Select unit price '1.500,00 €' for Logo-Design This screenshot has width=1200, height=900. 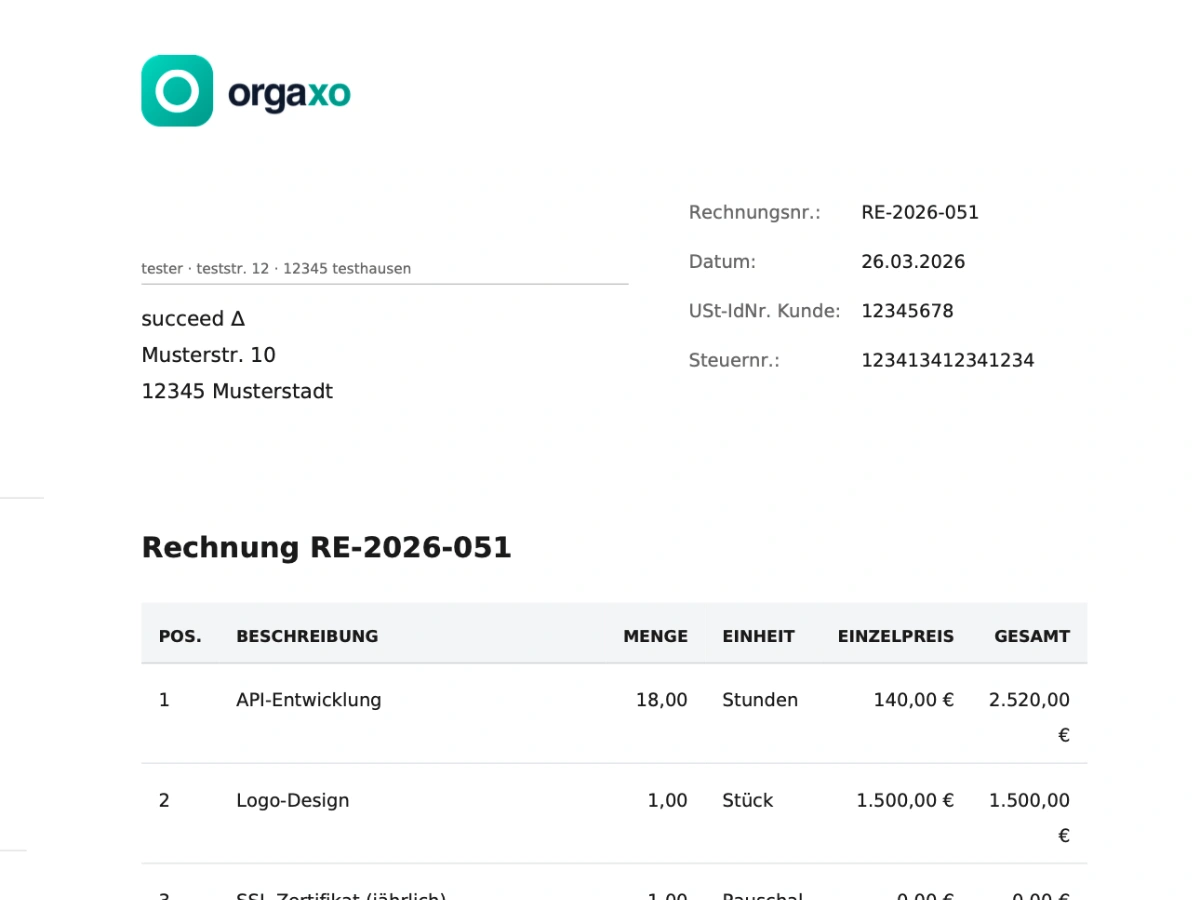(905, 800)
